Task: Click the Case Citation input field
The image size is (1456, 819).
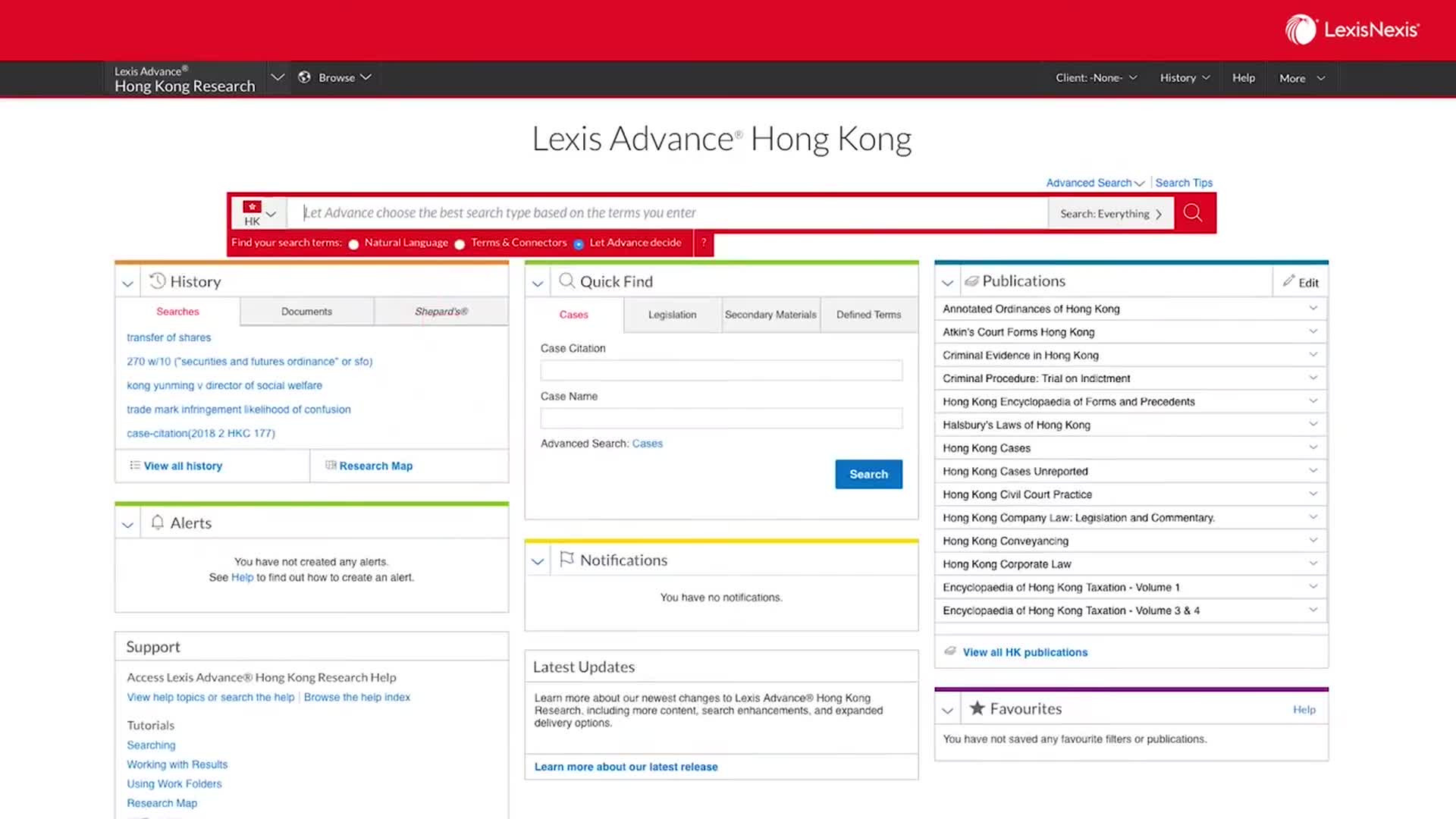Action: click(721, 370)
